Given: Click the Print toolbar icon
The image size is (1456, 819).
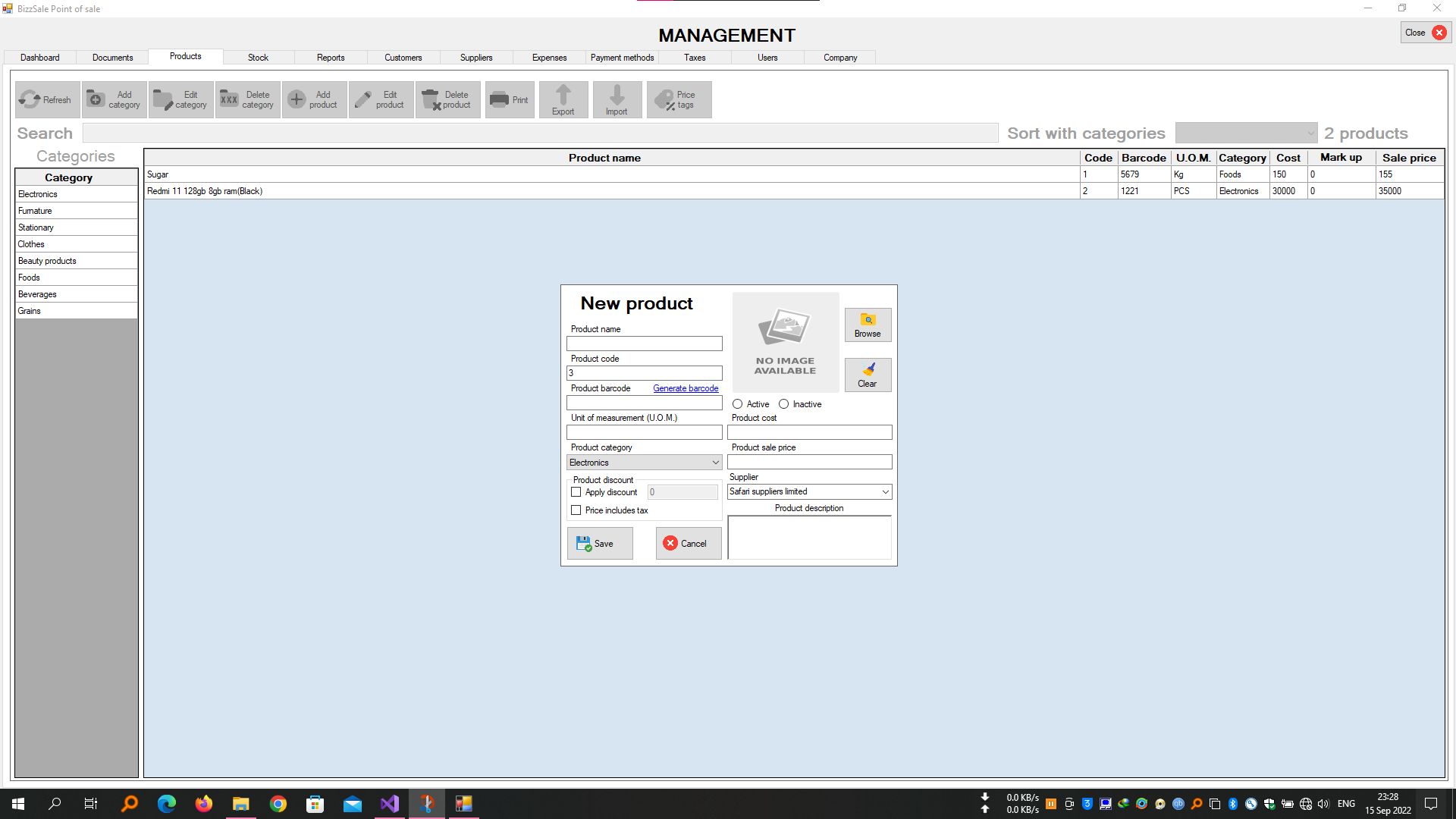Looking at the screenshot, I should 499,99.
